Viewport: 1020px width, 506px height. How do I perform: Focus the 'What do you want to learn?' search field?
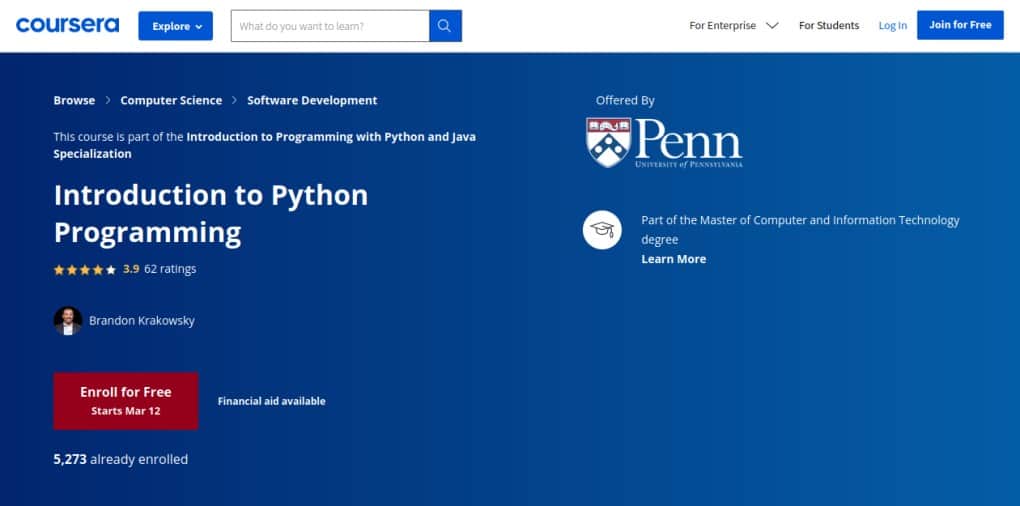(x=330, y=26)
